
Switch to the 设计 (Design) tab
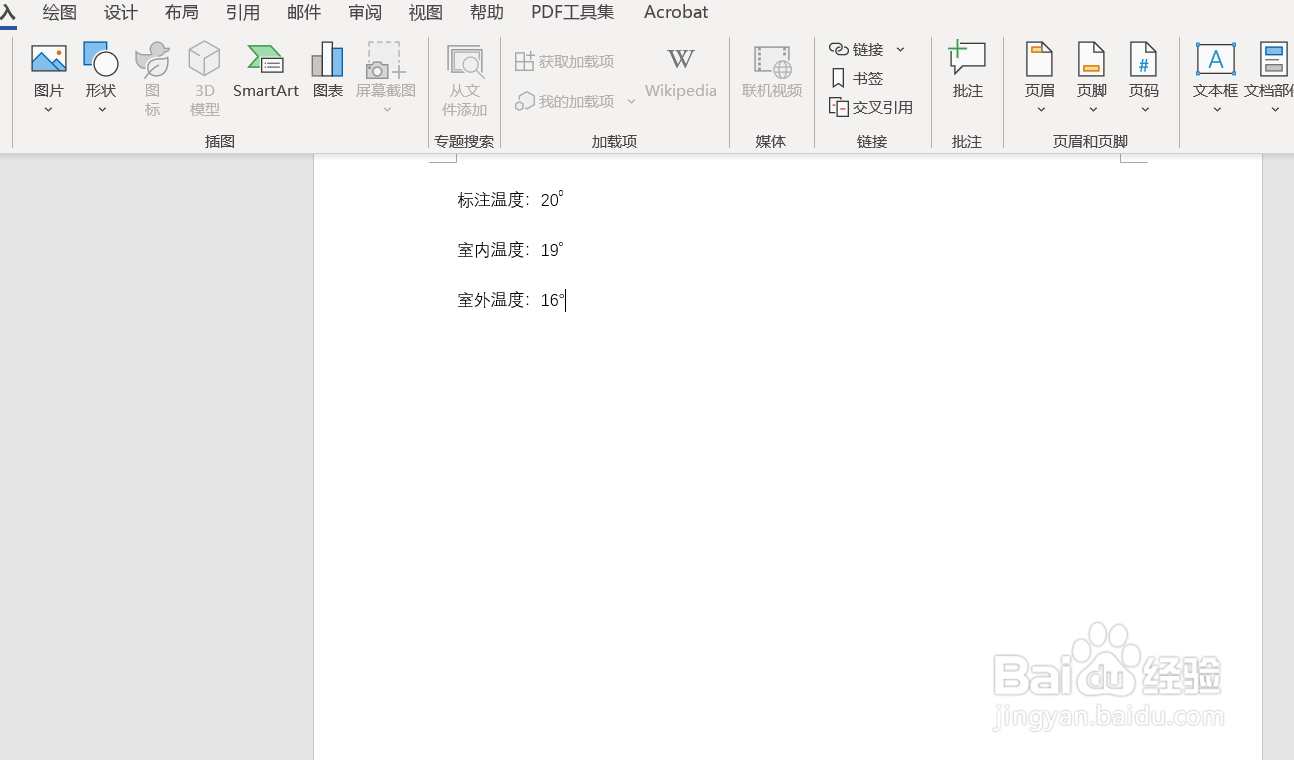click(x=121, y=12)
